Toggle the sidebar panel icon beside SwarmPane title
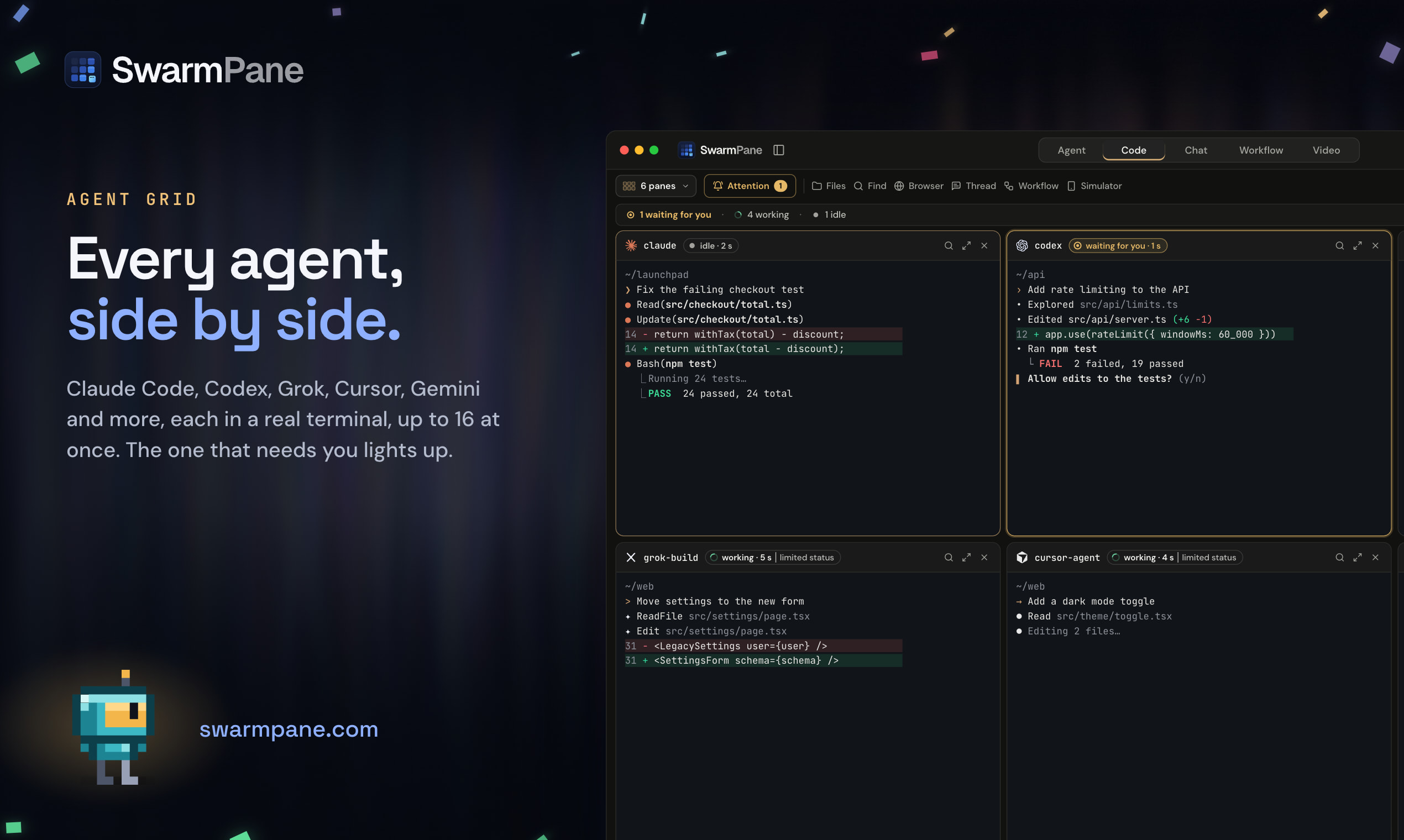The height and width of the screenshot is (840, 1404). point(778,150)
